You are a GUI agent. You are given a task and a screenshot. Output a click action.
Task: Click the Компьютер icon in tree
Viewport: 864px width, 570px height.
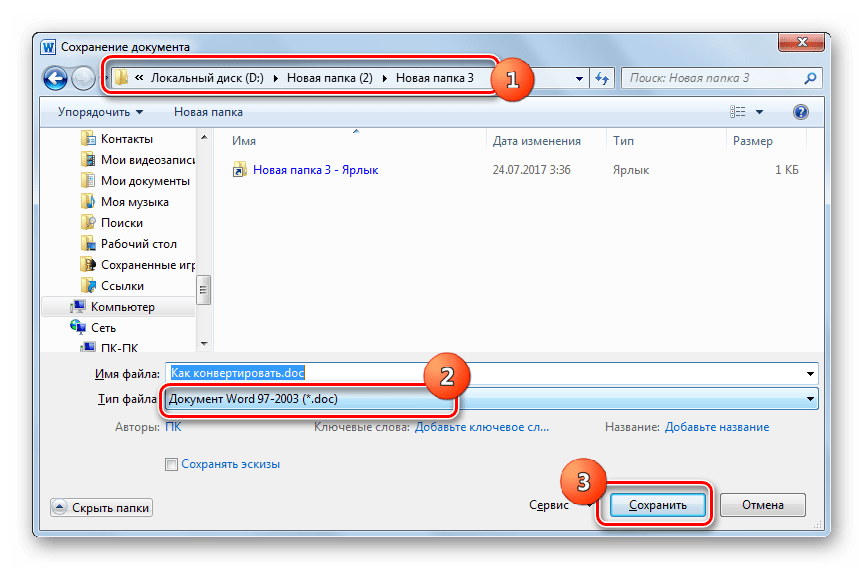coord(78,306)
